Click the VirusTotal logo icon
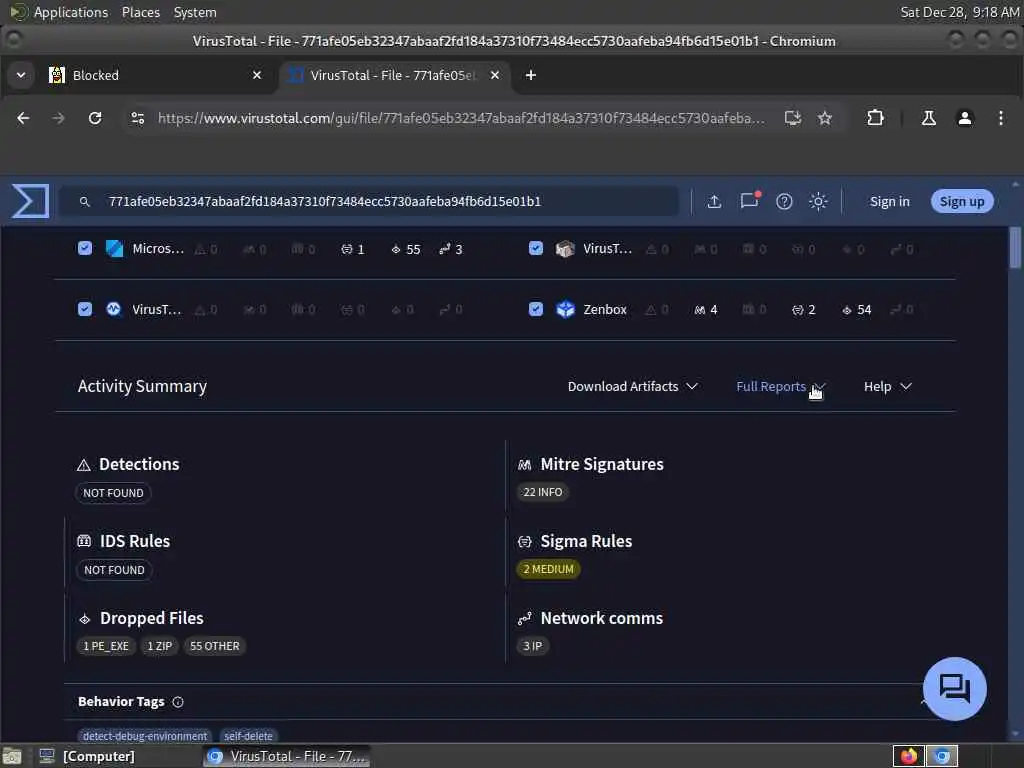Screen dimensions: 1024x768 pos(30,200)
